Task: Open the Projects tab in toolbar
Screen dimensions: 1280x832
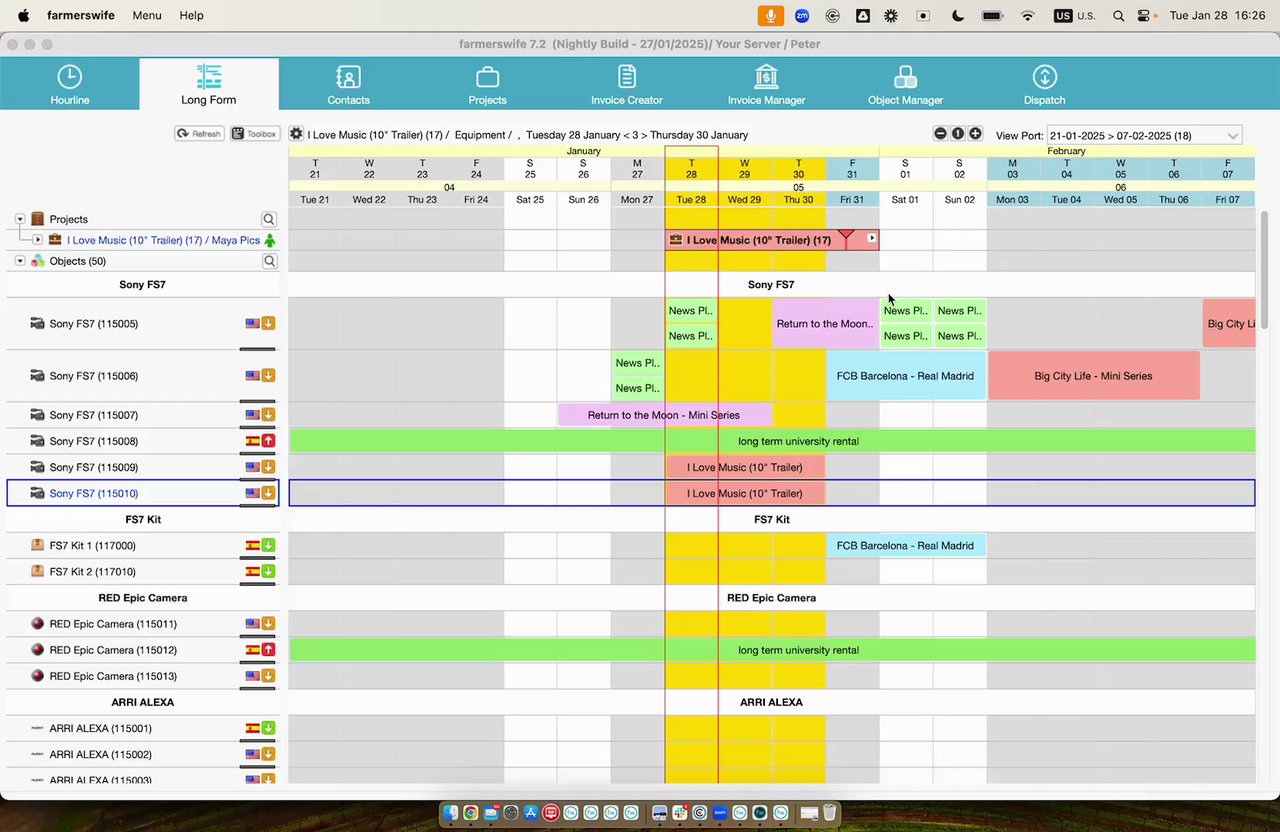Action: click(487, 84)
